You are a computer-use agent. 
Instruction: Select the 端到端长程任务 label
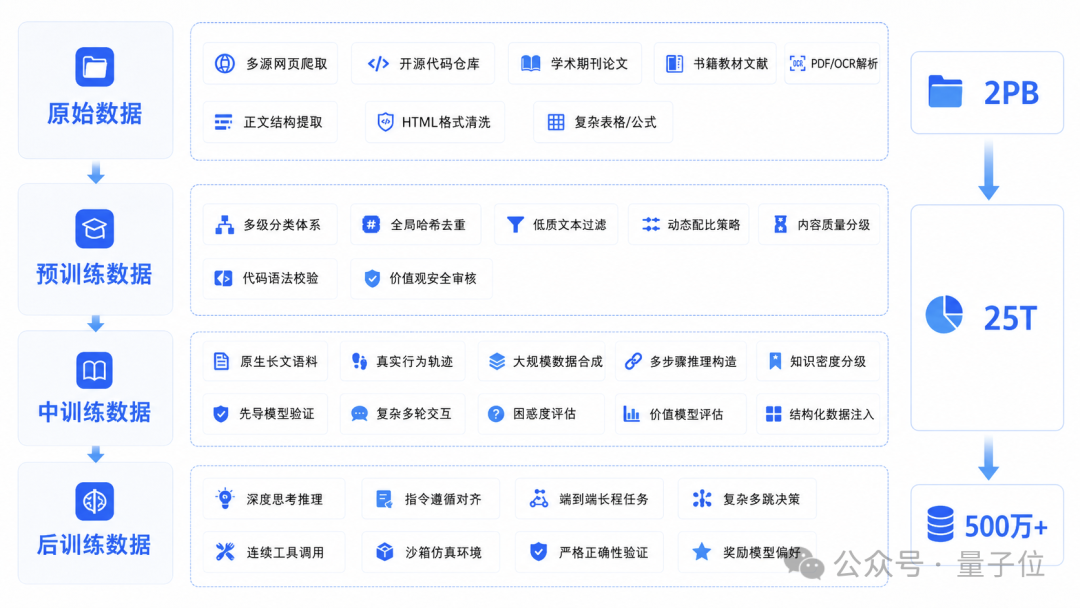603,499
